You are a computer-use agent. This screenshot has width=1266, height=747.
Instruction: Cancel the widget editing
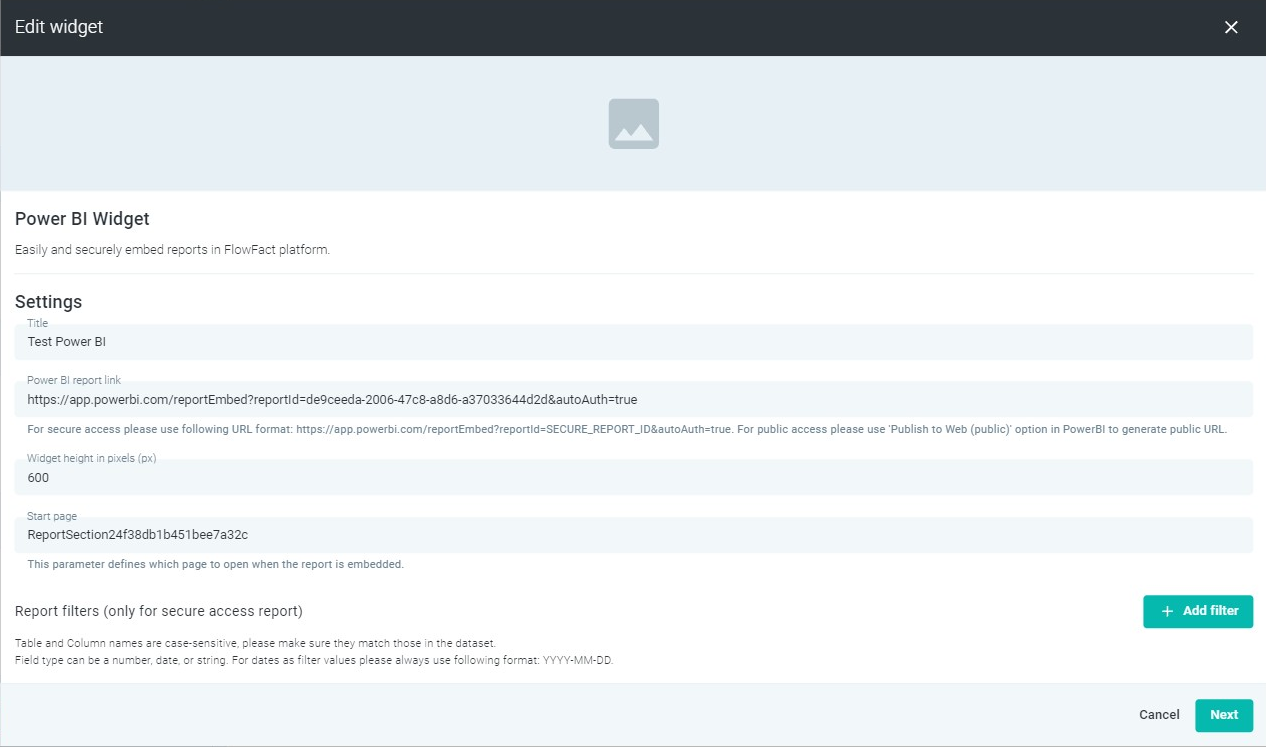[1159, 715]
